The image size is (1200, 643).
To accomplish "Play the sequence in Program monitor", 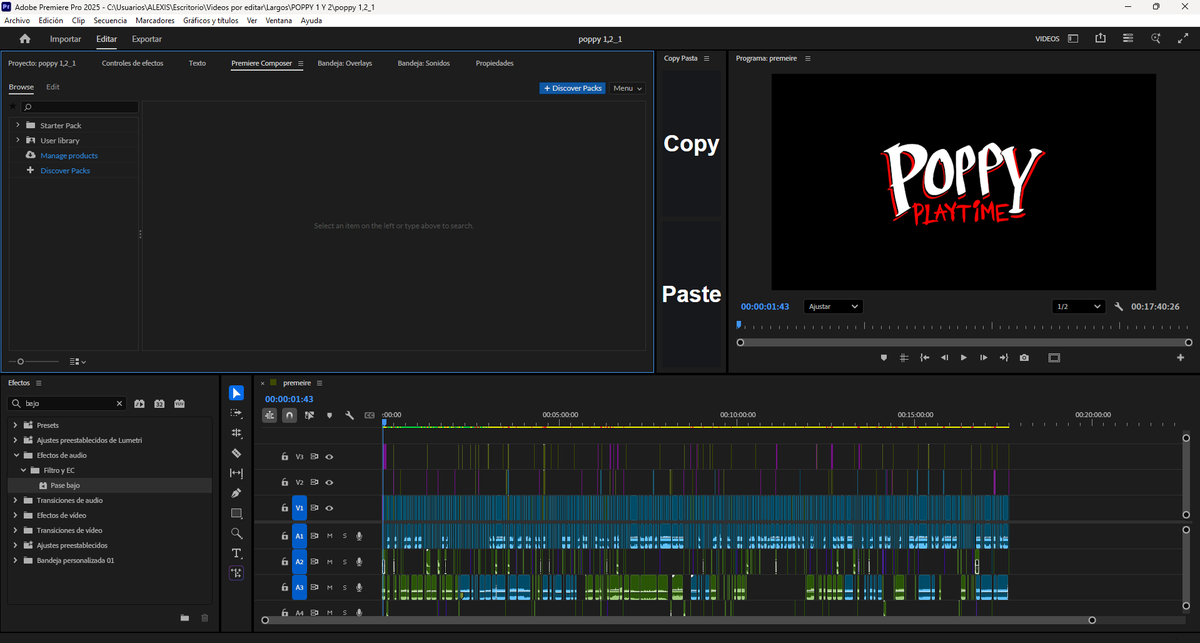I will click(964, 357).
